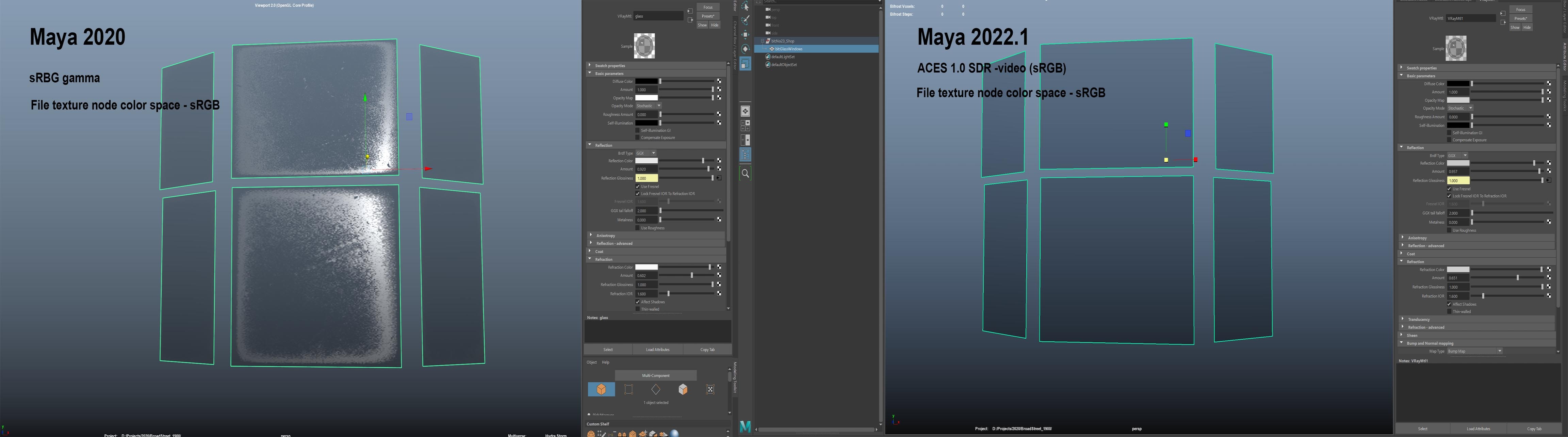Collapse Basic parameters section in glass editor
Screen dimensions: 1568x437
(x=656, y=73)
